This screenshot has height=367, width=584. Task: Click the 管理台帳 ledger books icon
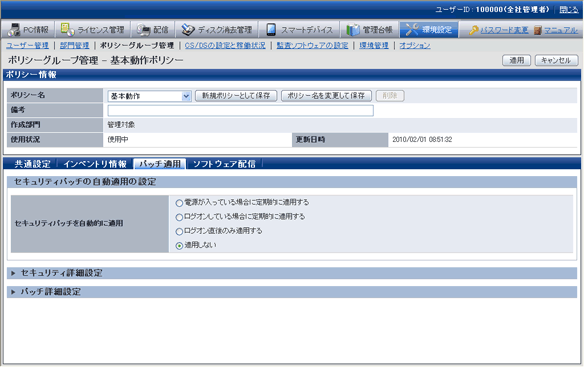pos(353,29)
